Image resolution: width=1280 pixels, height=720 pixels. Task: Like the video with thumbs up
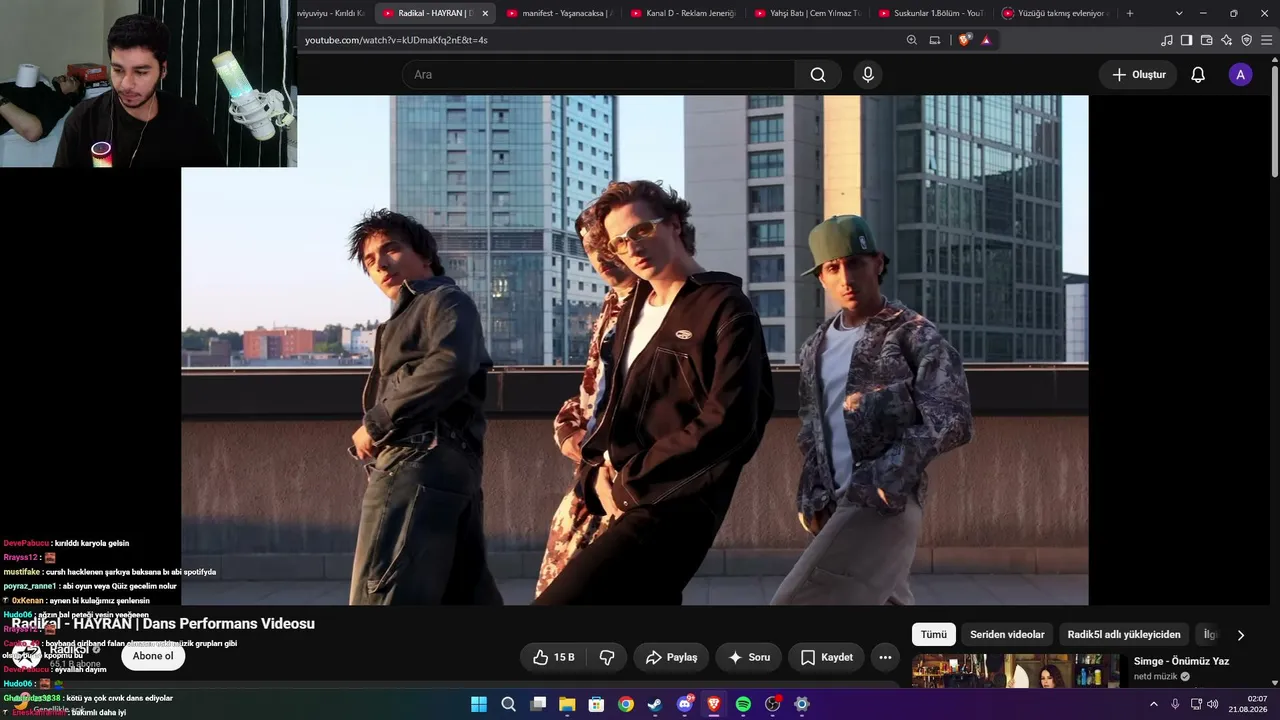[554, 657]
